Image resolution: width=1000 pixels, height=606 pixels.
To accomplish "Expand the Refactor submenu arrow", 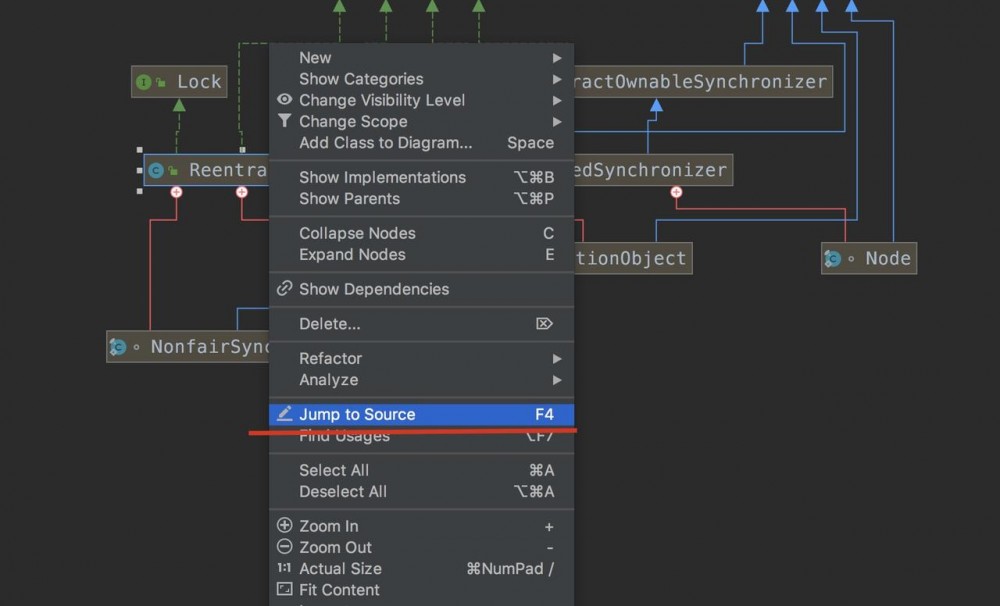I will (557, 358).
